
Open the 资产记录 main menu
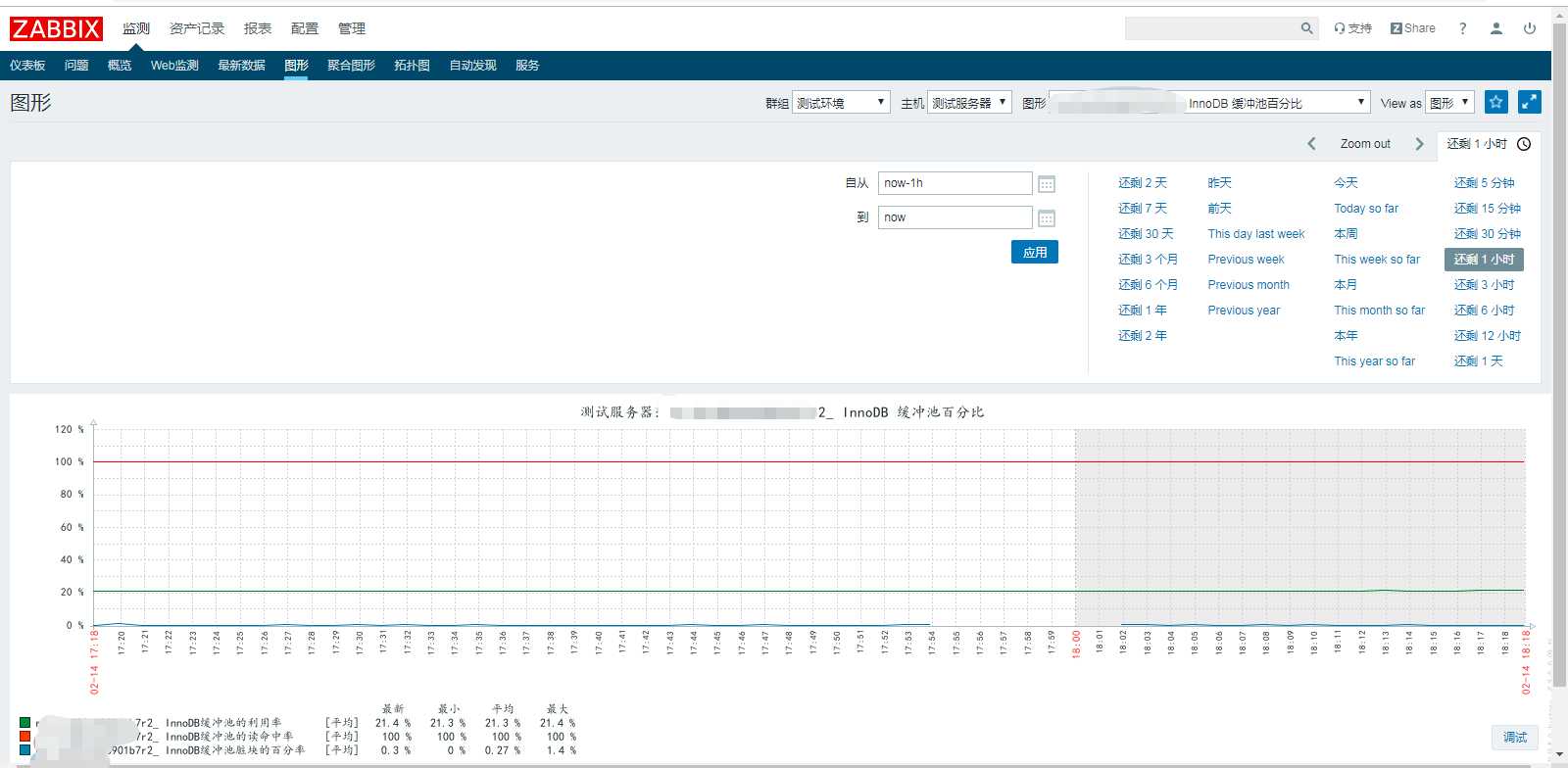(x=197, y=28)
